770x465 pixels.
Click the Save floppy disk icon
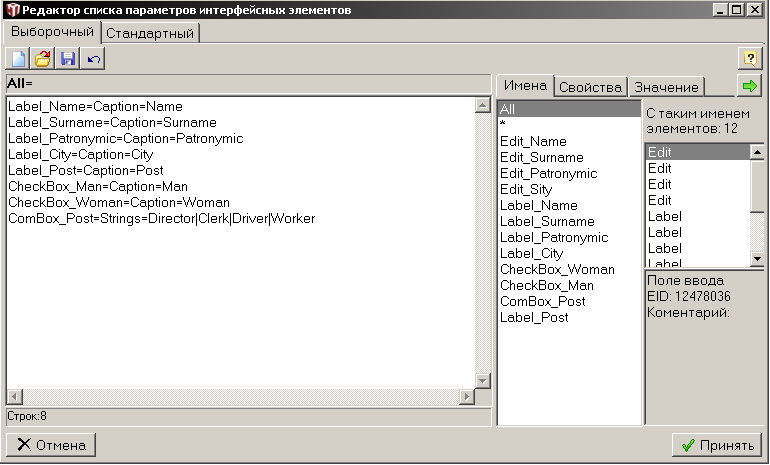(x=68, y=59)
